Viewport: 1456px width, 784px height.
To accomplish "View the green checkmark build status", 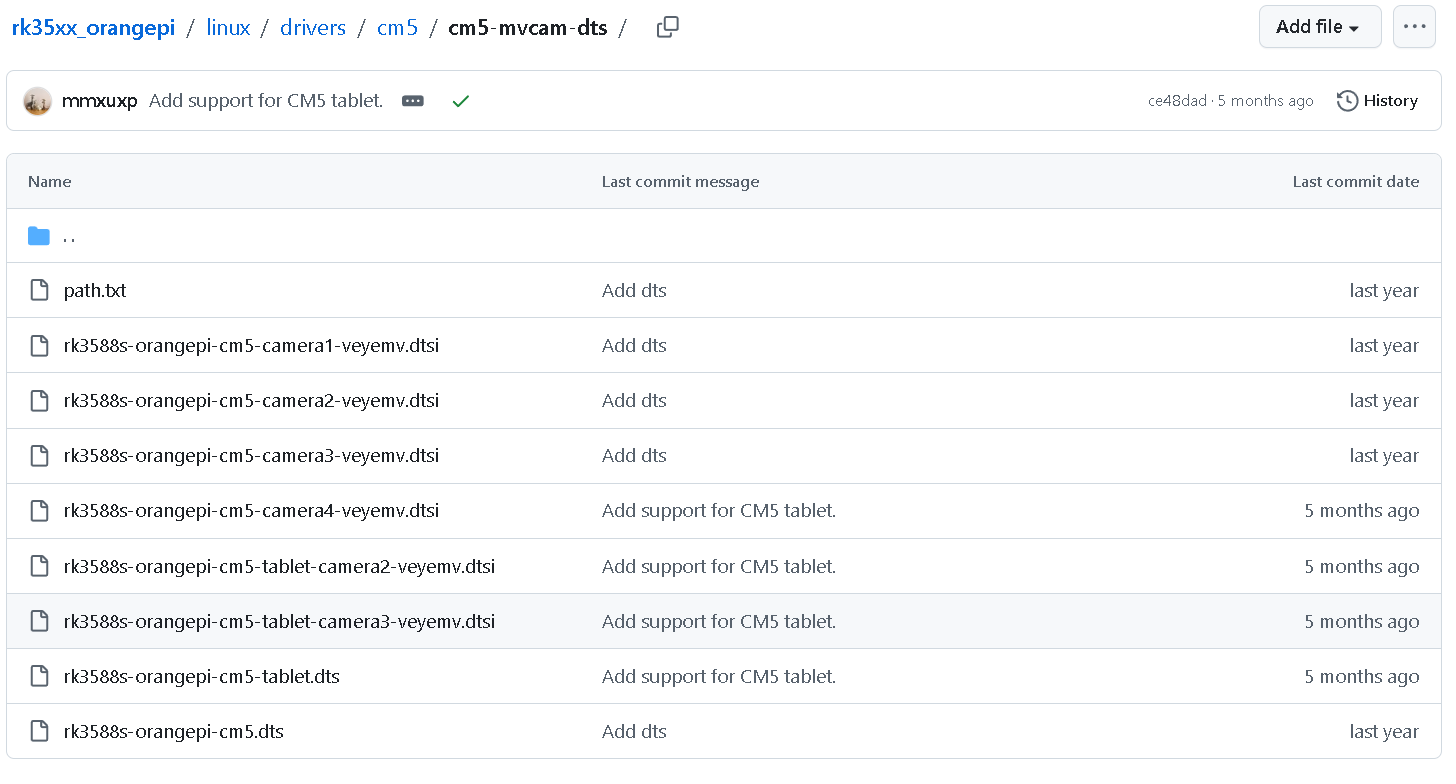I will pyautogui.click(x=460, y=101).
